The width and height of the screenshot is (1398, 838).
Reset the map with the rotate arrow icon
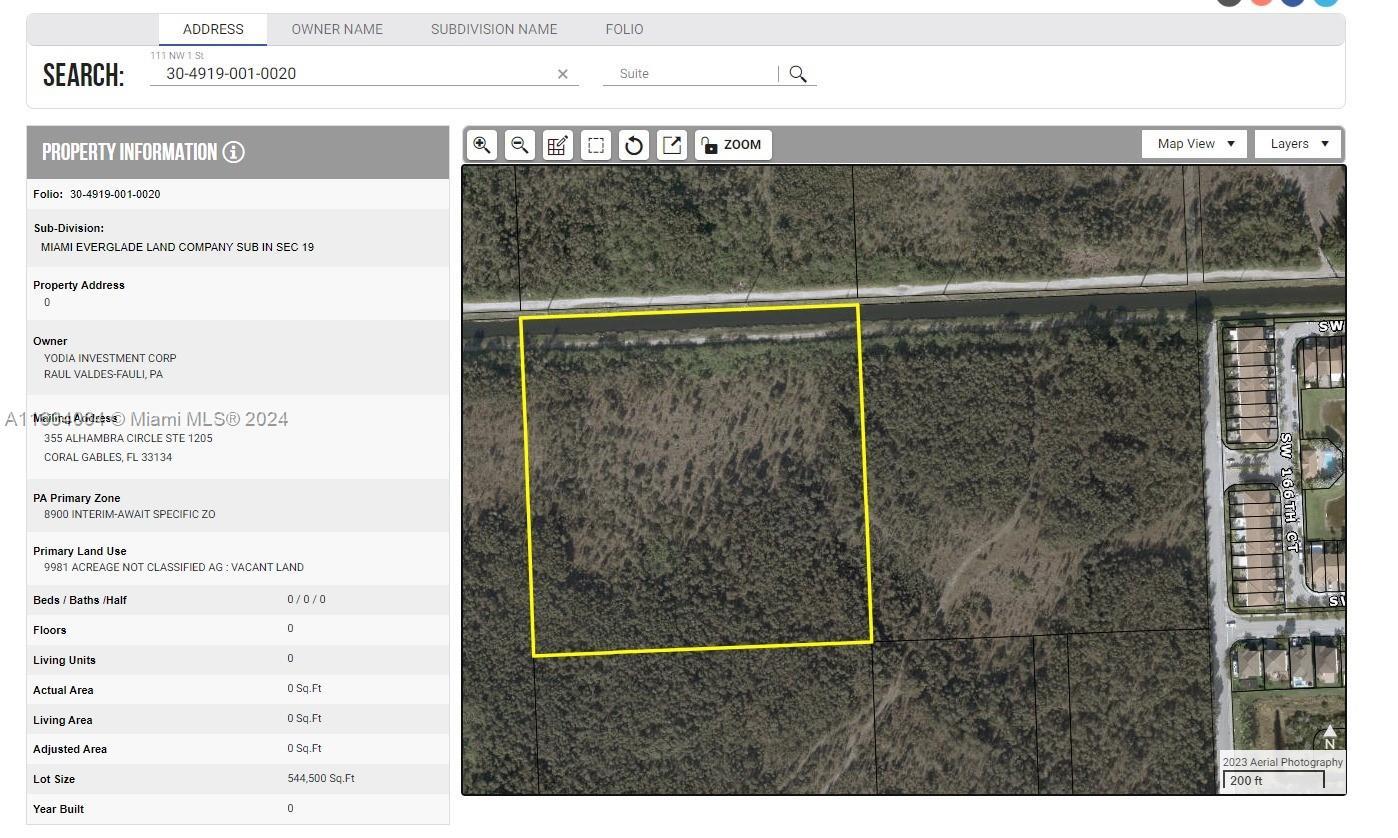pyautogui.click(x=634, y=145)
